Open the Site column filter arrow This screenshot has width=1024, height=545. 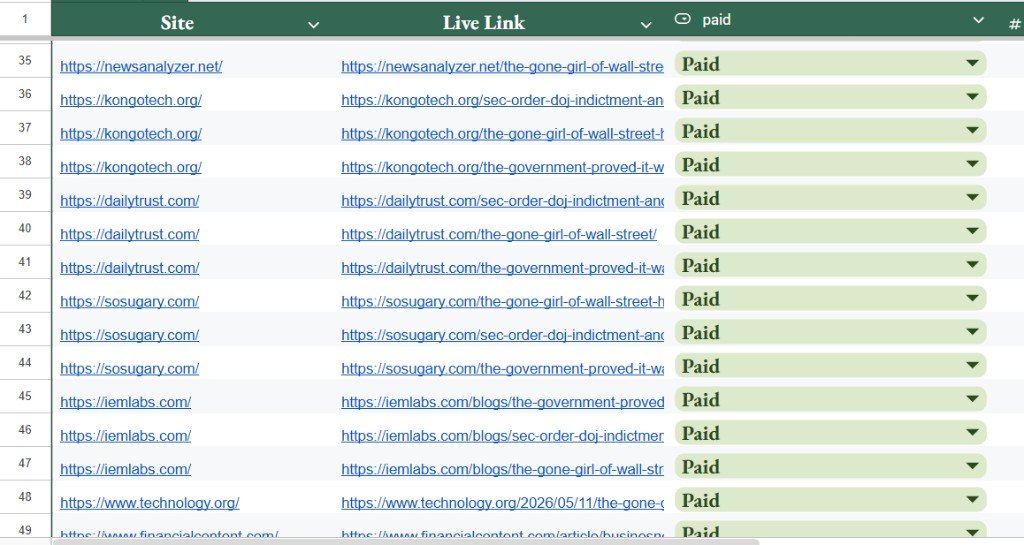pyautogui.click(x=313, y=25)
